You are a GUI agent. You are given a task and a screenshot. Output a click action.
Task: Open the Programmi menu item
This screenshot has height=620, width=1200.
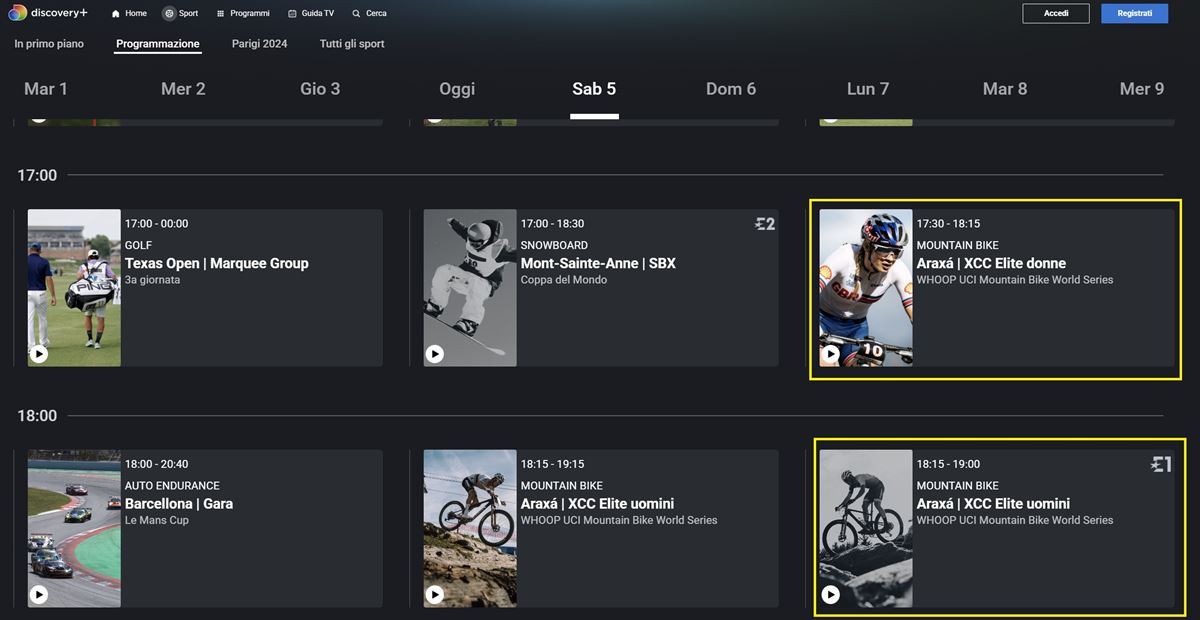click(243, 14)
